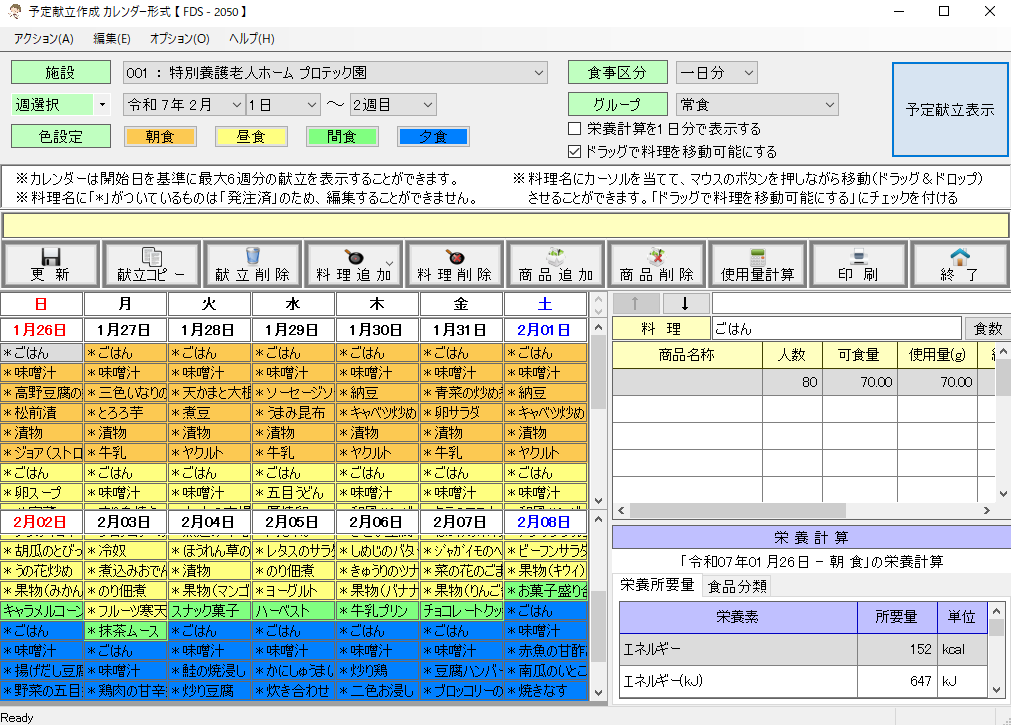
Task: Select the 料理追加 frying pan icon
Action: pyautogui.click(x=352, y=263)
